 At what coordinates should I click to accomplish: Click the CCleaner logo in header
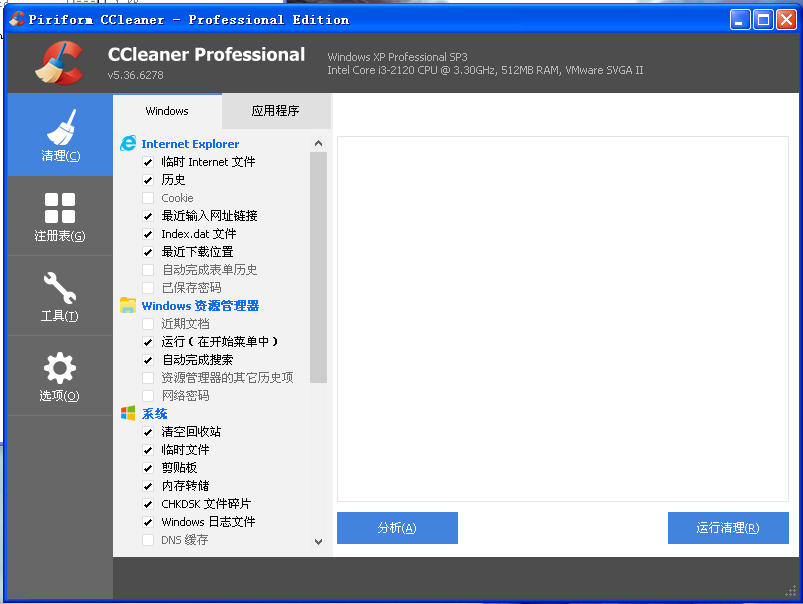coord(59,63)
